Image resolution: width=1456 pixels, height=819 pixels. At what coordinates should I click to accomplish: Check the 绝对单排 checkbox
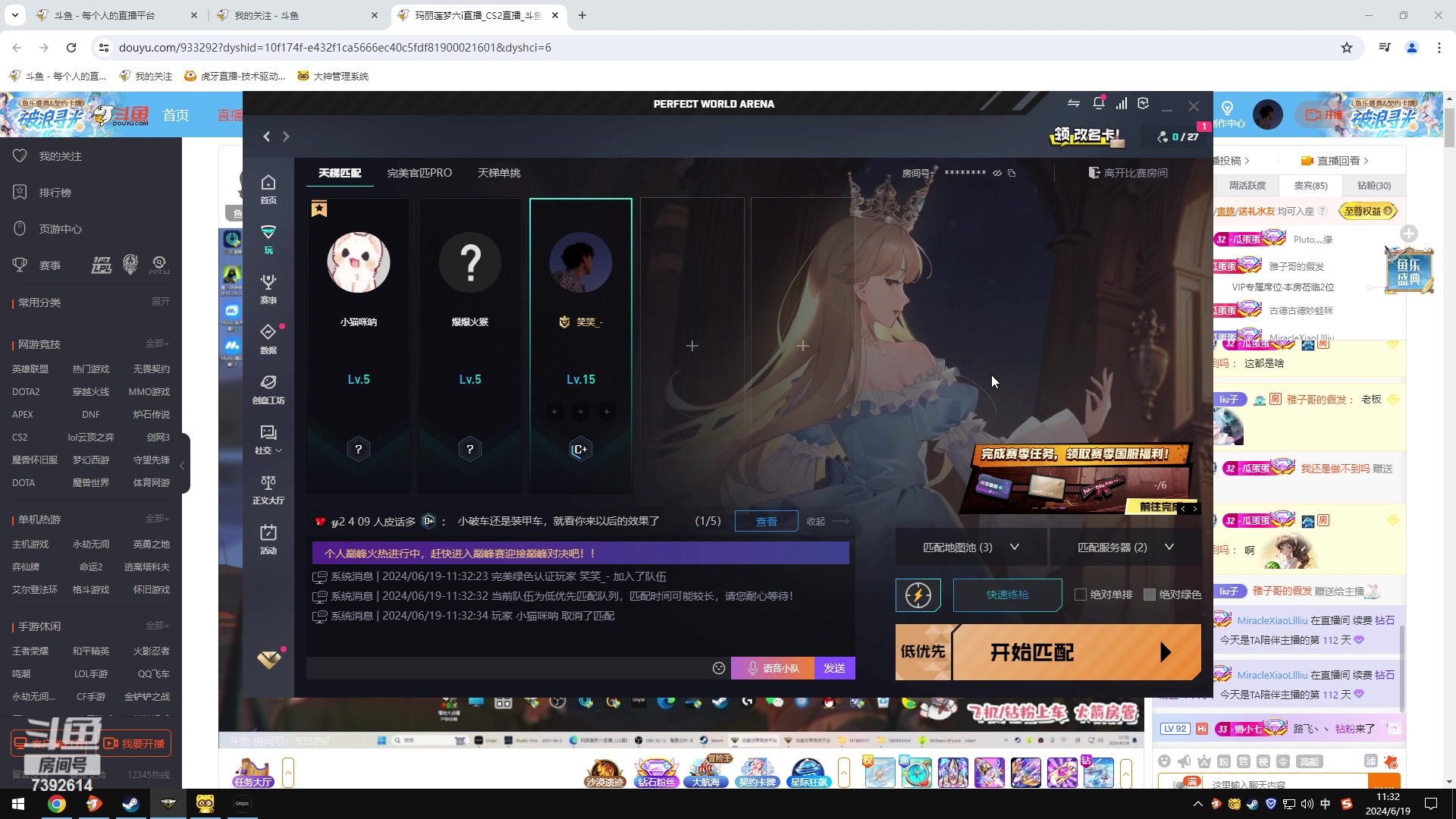point(1081,595)
